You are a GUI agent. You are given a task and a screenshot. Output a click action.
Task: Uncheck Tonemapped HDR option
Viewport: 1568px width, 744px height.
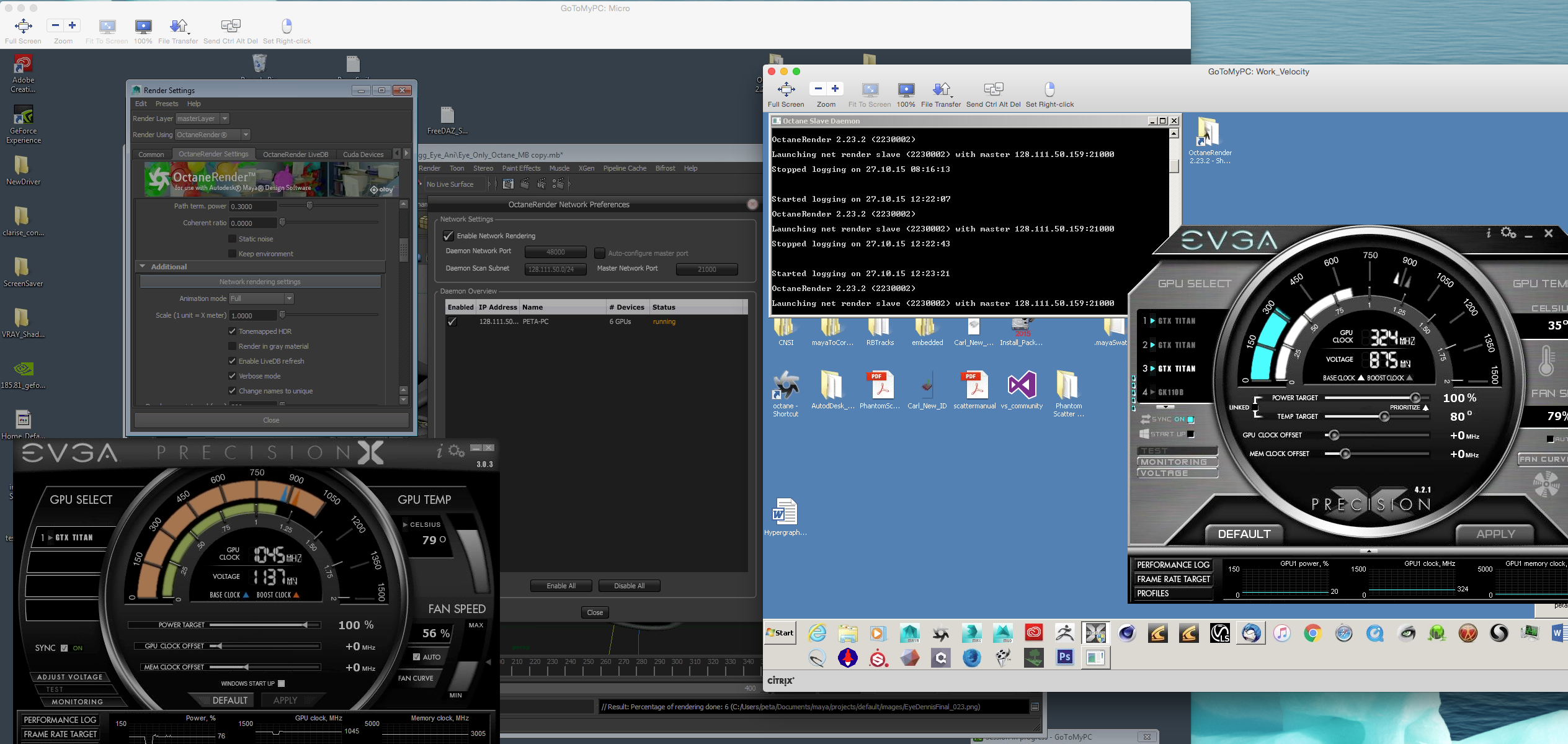pyautogui.click(x=232, y=331)
